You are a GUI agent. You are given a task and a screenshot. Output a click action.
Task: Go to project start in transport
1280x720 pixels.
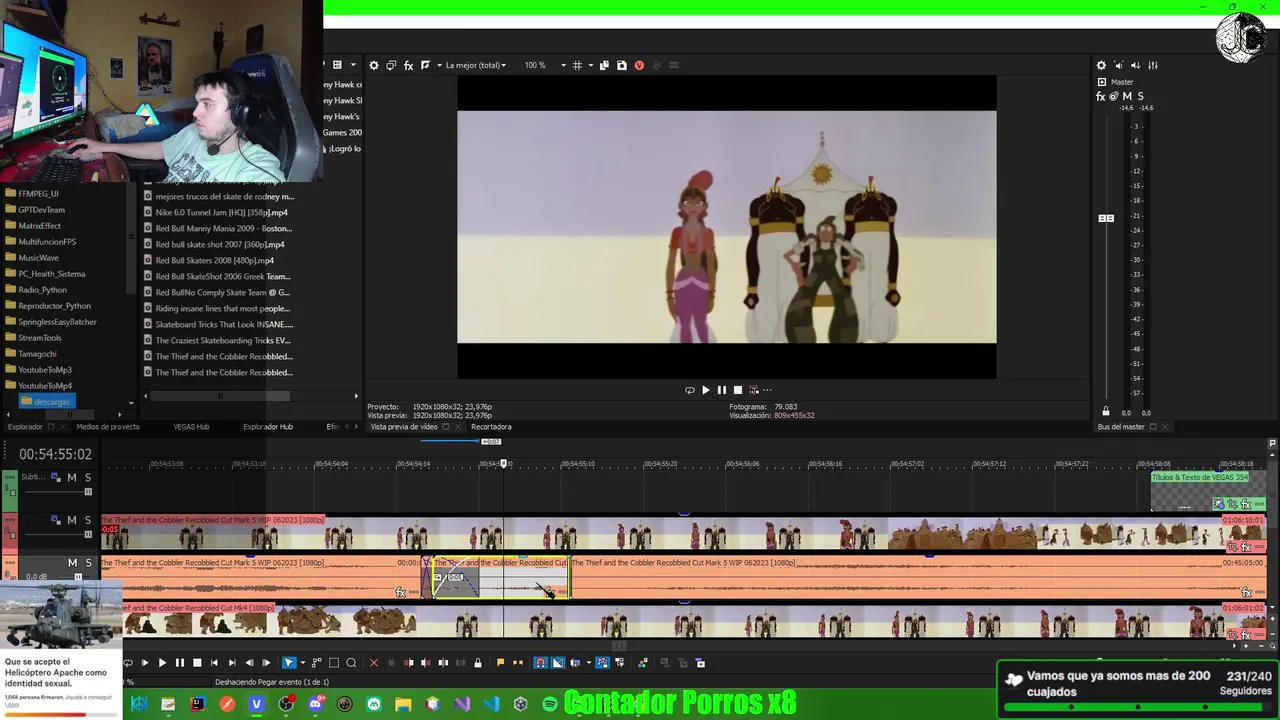pyautogui.click(x=214, y=662)
